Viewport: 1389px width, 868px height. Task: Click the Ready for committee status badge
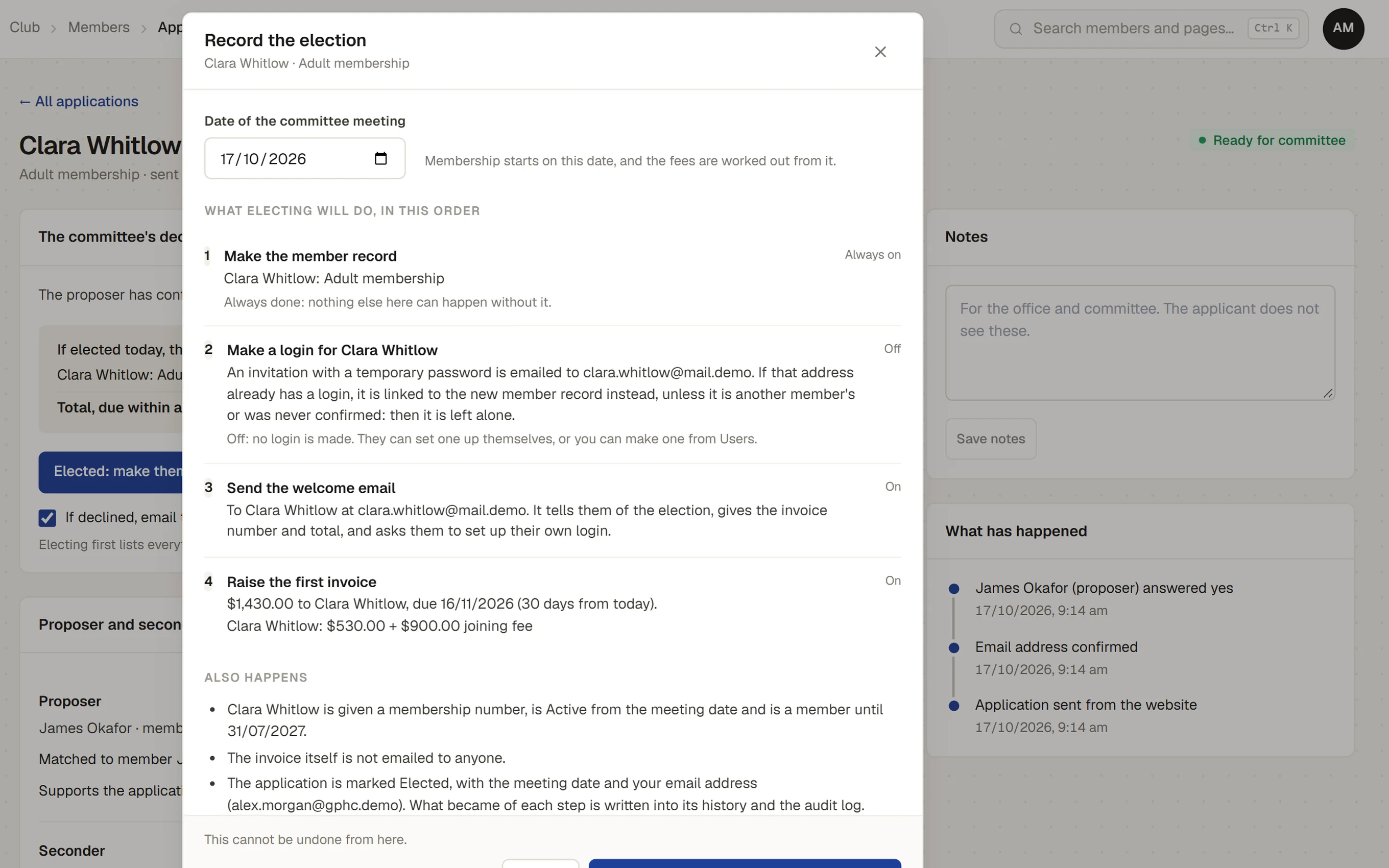(1272, 140)
